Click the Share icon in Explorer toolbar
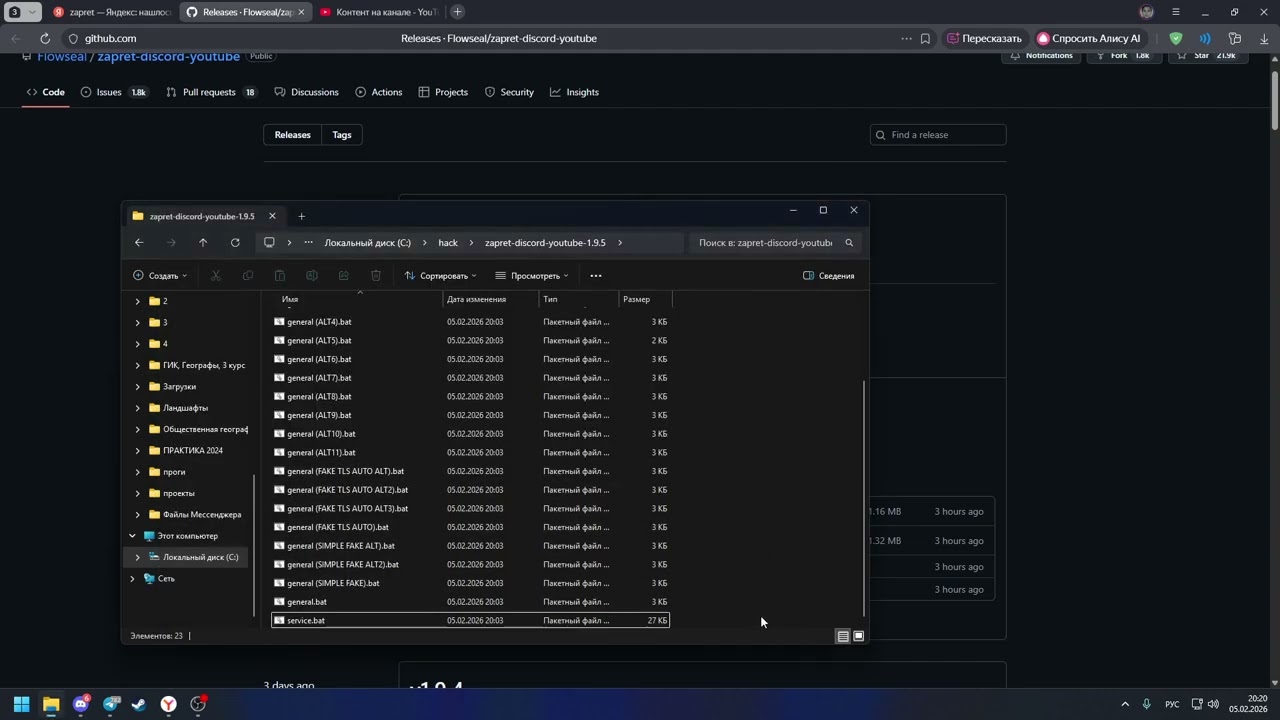 (x=344, y=276)
